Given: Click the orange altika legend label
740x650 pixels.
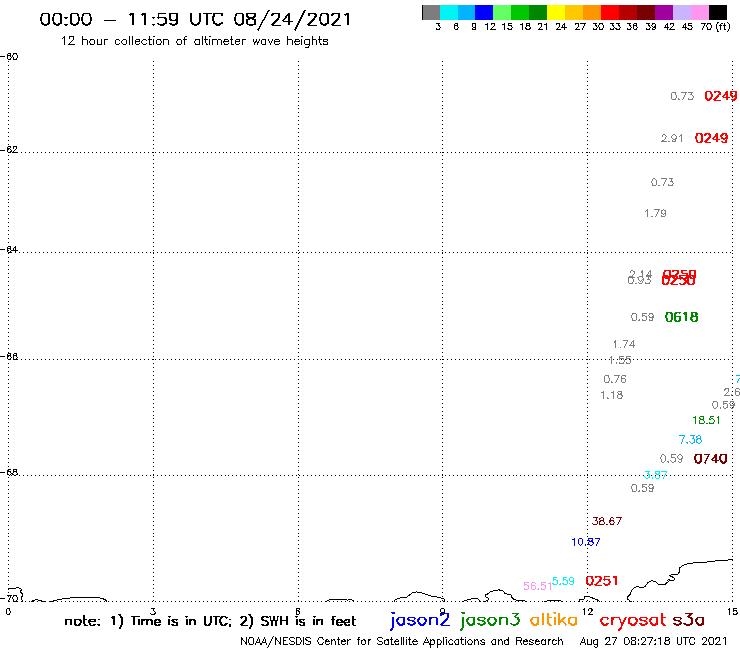Looking at the screenshot, I should 554,620.
